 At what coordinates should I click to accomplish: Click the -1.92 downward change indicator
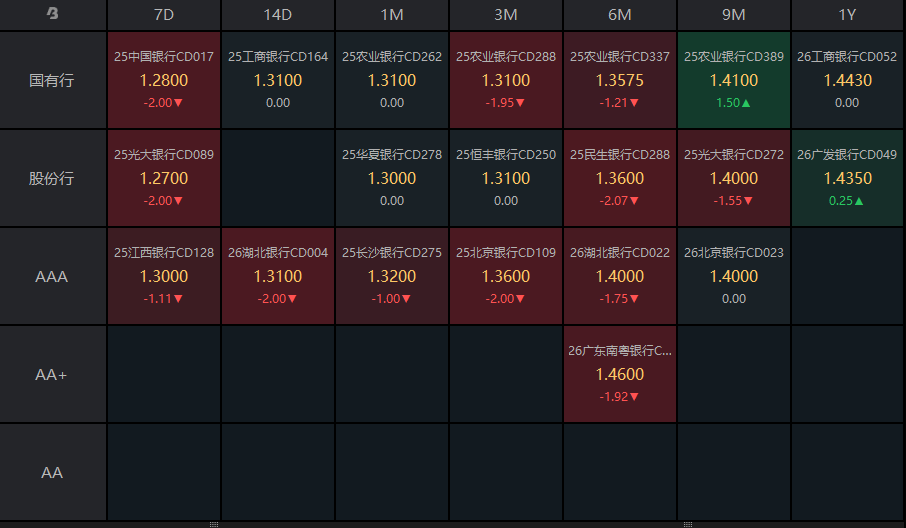tap(619, 397)
